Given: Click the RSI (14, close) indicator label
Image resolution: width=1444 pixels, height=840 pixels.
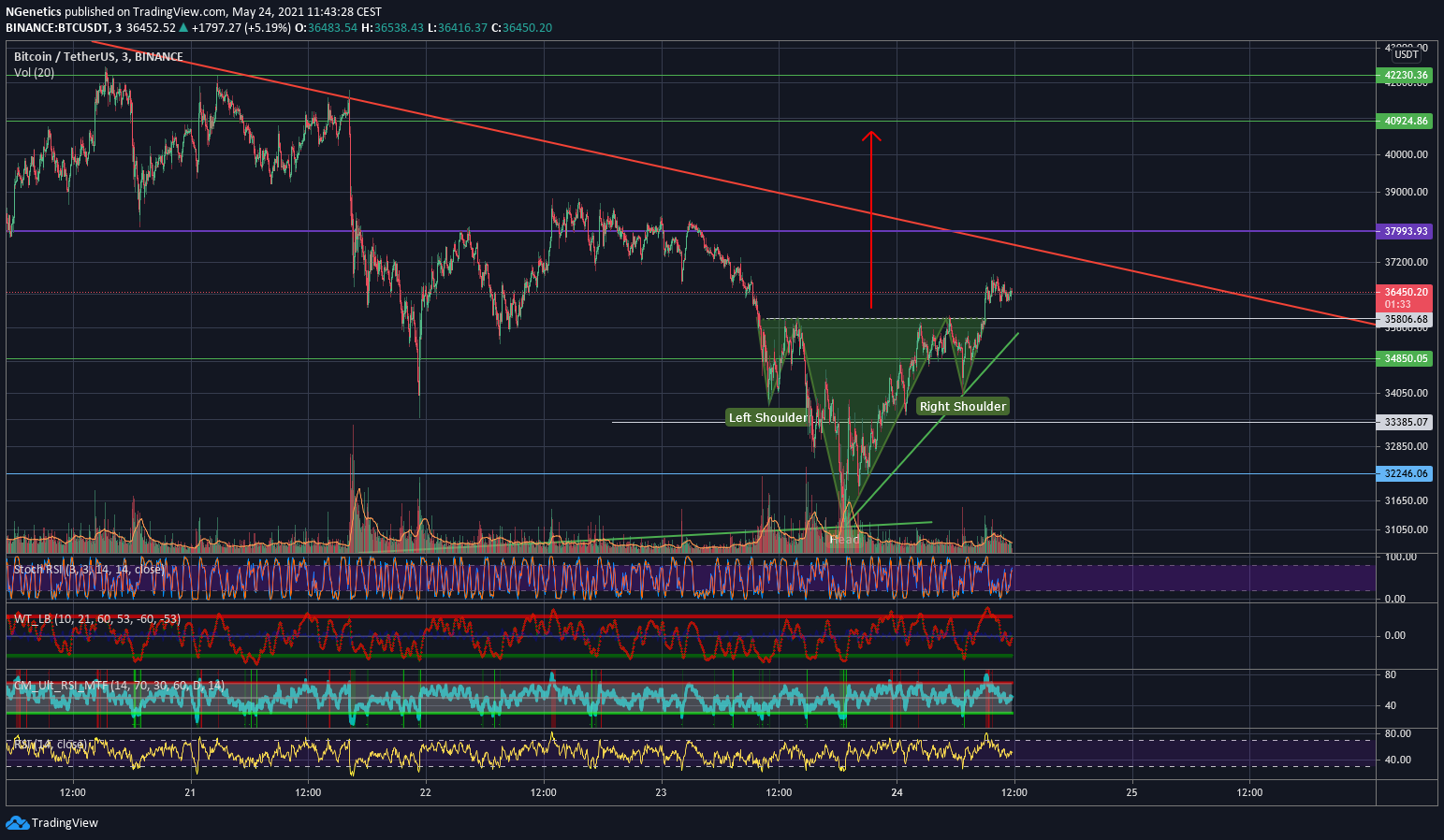Looking at the screenshot, I should (51, 745).
